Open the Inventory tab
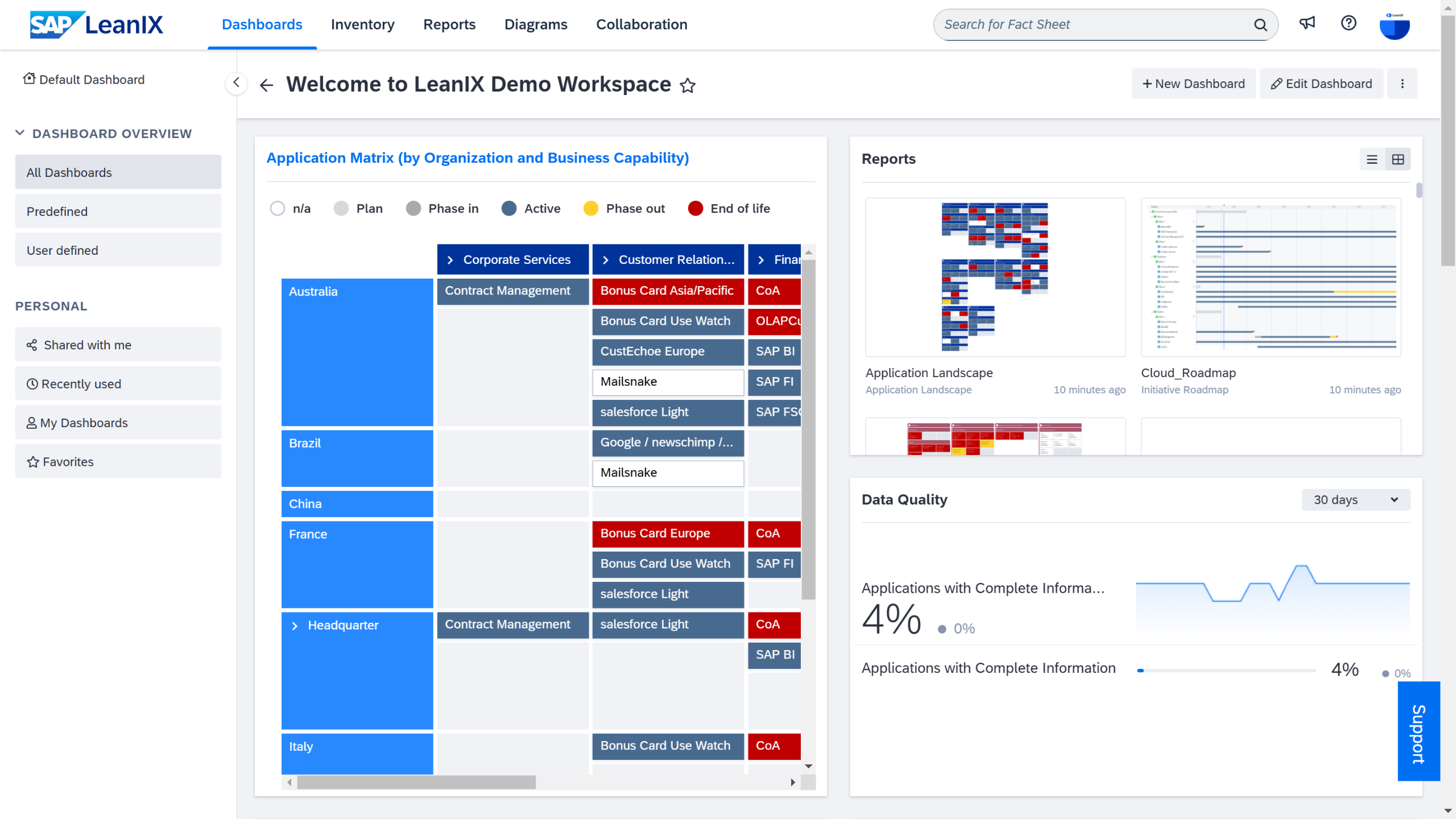This screenshot has height=819, width=1456. tap(362, 24)
